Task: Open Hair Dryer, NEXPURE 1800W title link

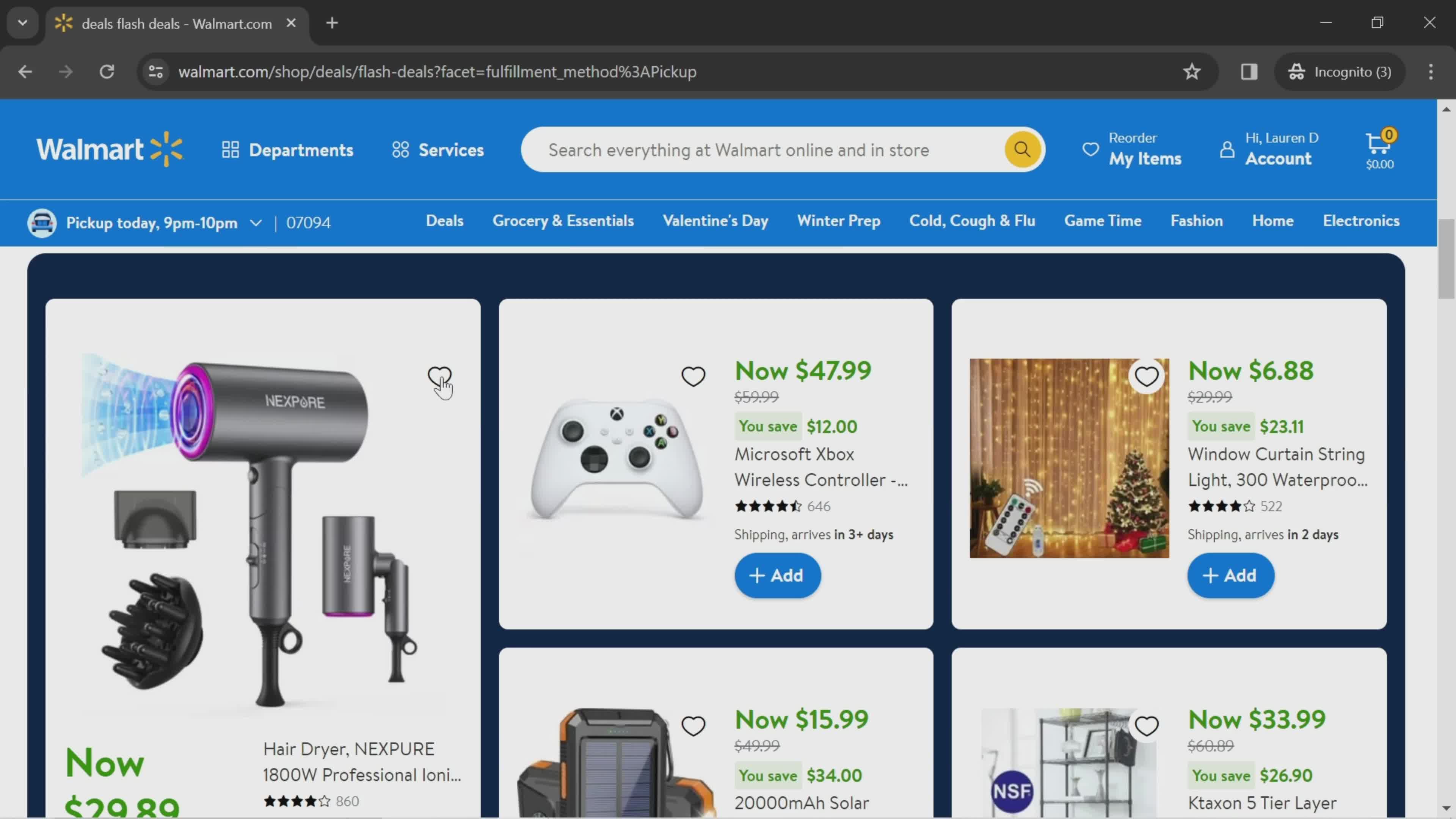Action: tap(362, 762)
